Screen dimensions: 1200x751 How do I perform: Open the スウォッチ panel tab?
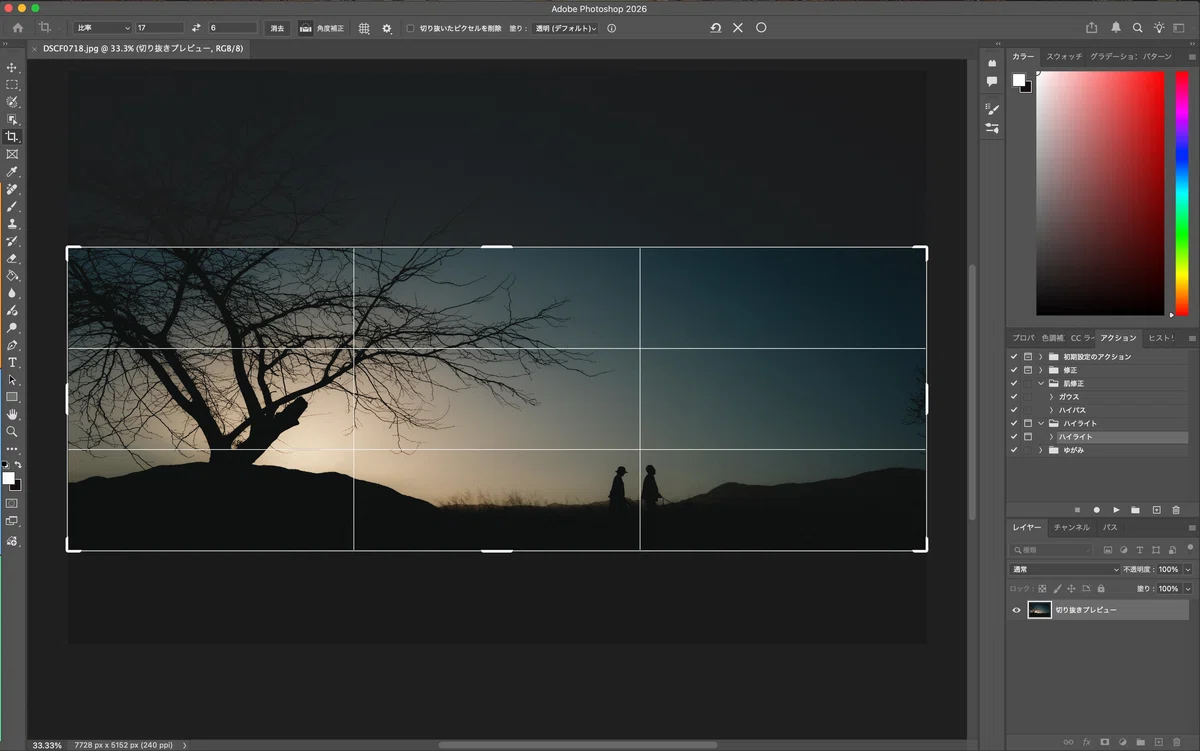click(x=1064, y=57)
